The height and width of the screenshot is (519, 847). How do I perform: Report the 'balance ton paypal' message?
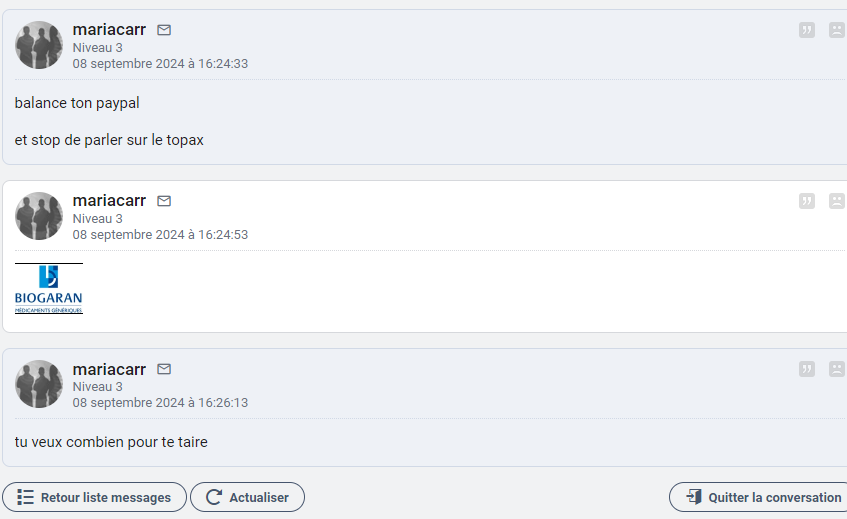[837, 30]
